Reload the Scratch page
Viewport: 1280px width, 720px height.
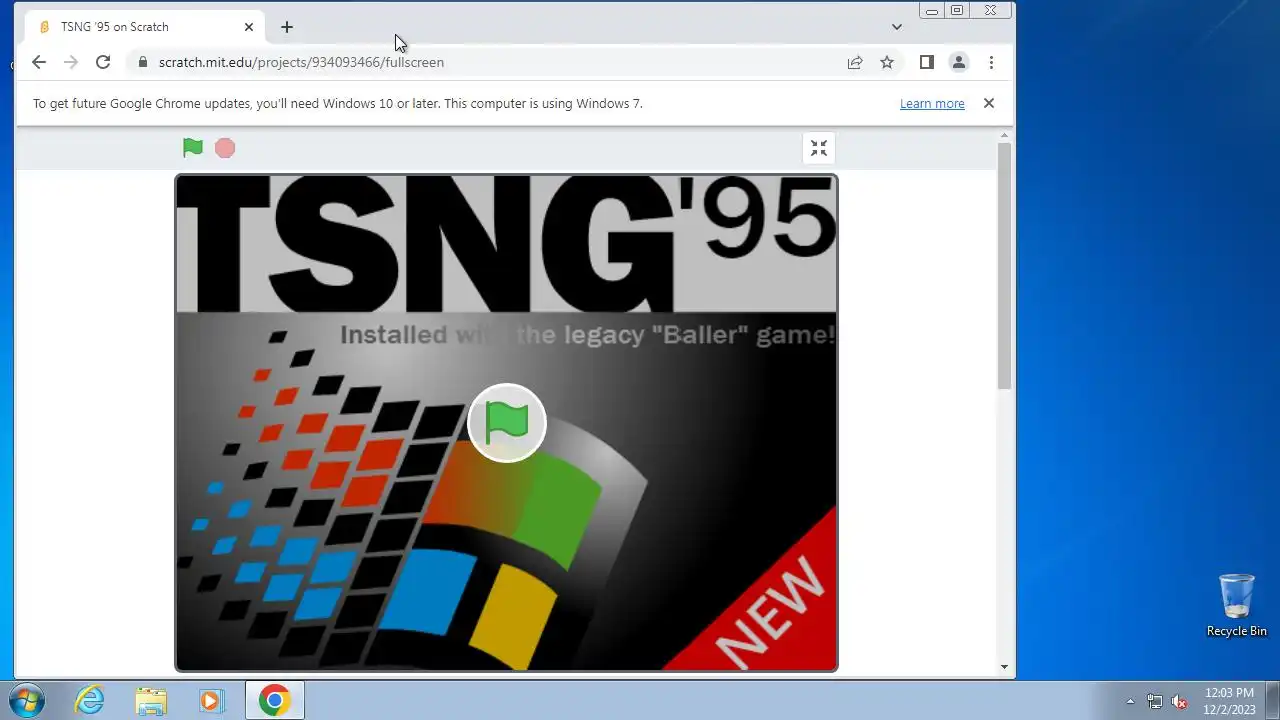click(x=102, y=62)
